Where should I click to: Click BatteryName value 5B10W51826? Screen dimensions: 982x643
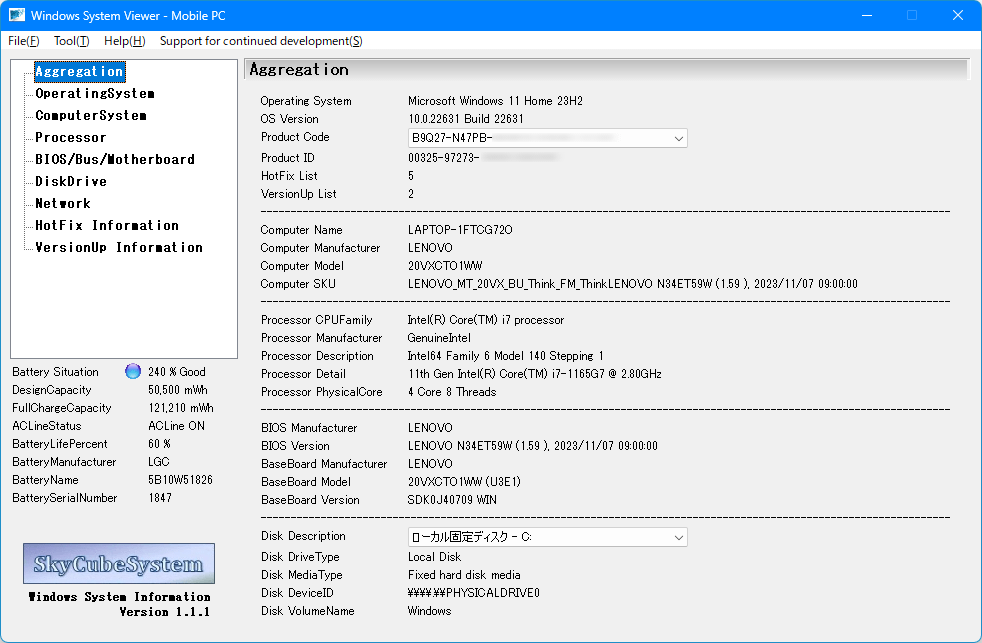point(180,480)
